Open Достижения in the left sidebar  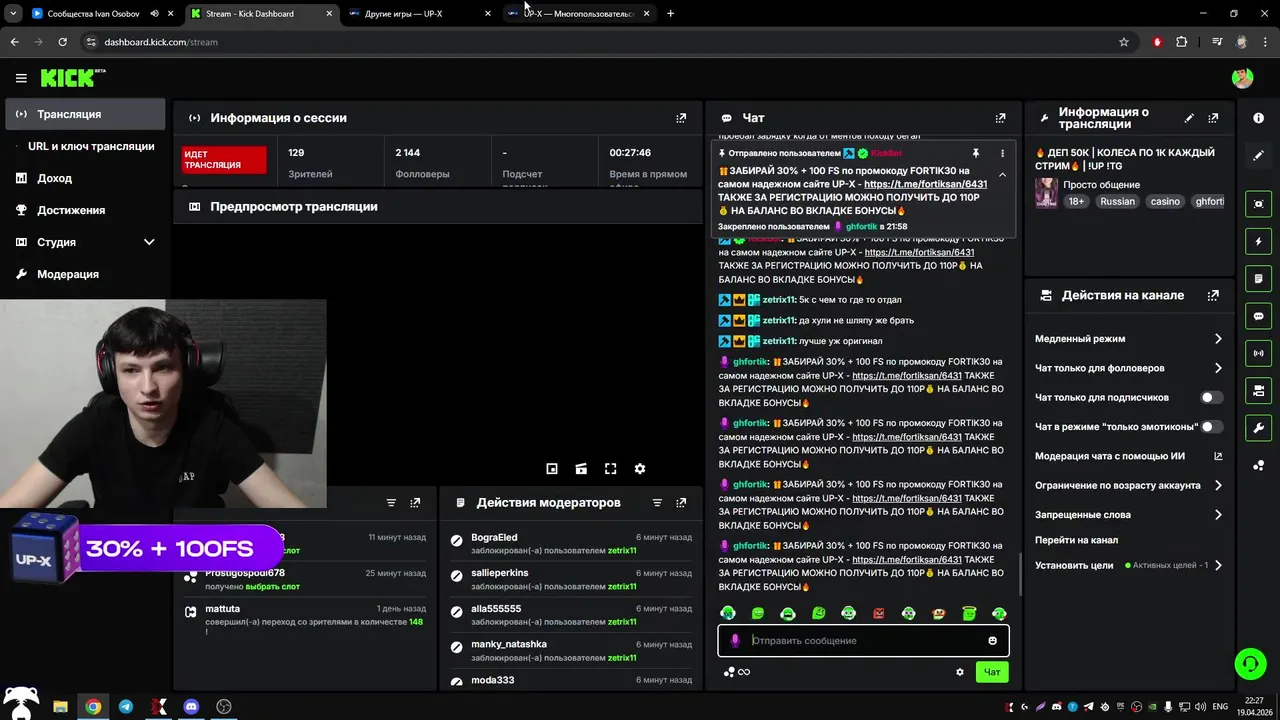pos(84,210)
